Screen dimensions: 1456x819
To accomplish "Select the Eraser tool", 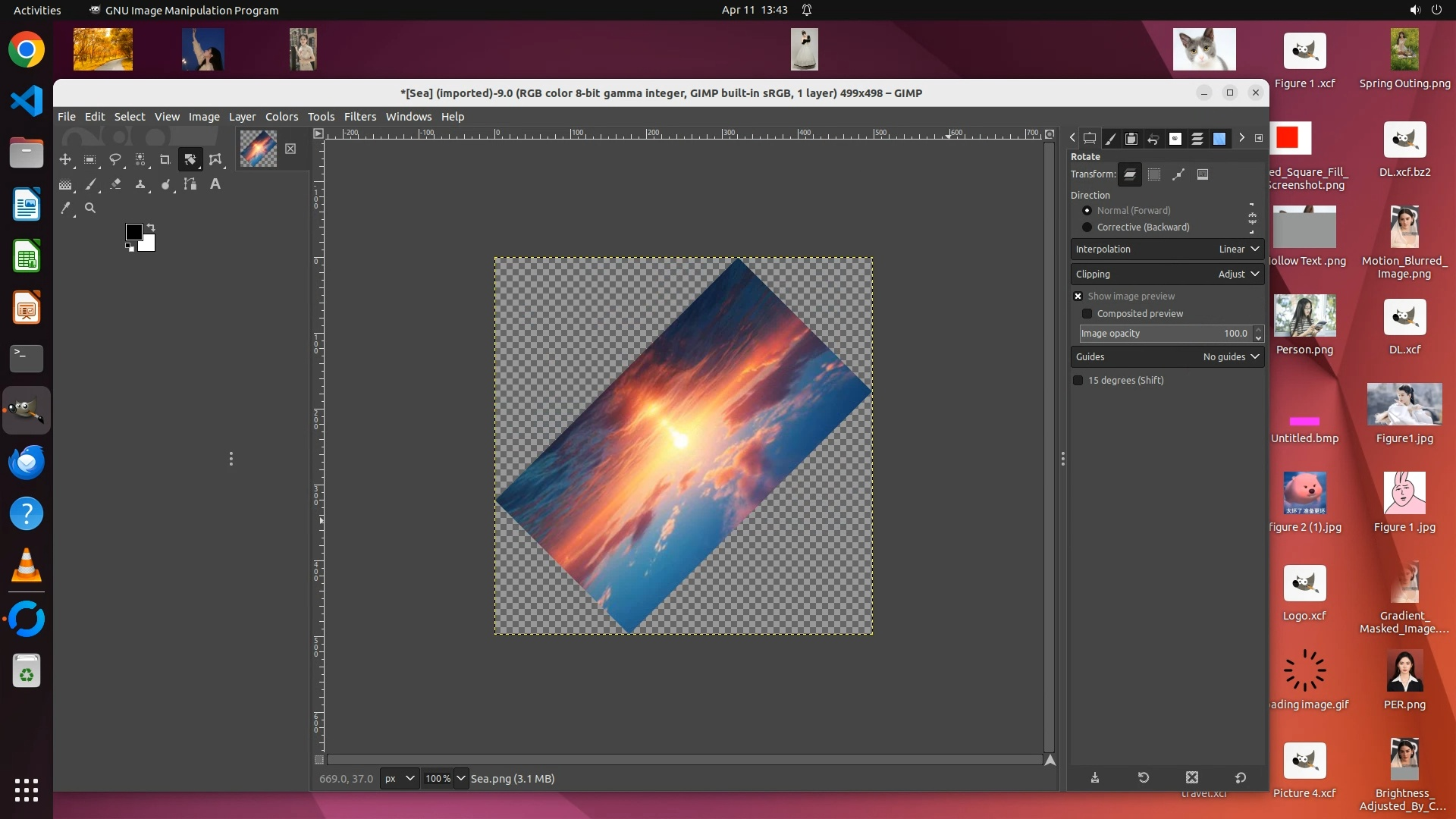I will 115,184.
